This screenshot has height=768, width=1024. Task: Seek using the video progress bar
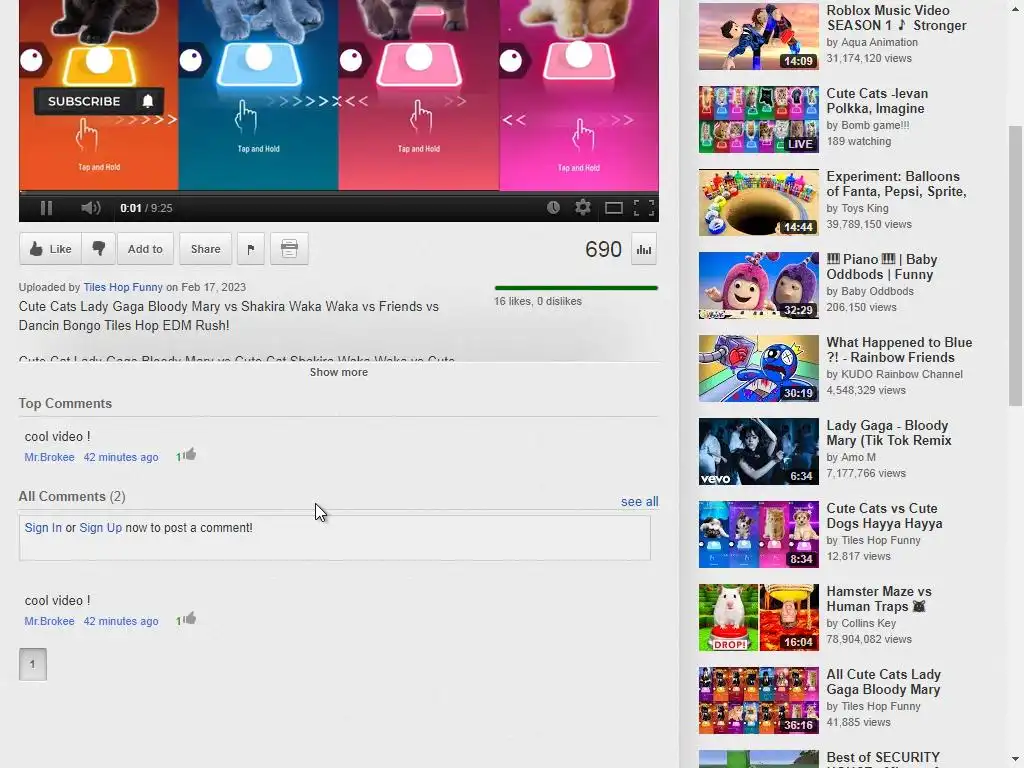(x=338, y=193)
